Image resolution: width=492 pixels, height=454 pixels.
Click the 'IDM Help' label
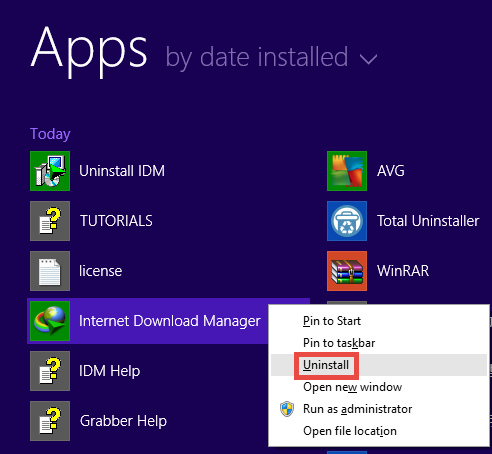(110, 371)
